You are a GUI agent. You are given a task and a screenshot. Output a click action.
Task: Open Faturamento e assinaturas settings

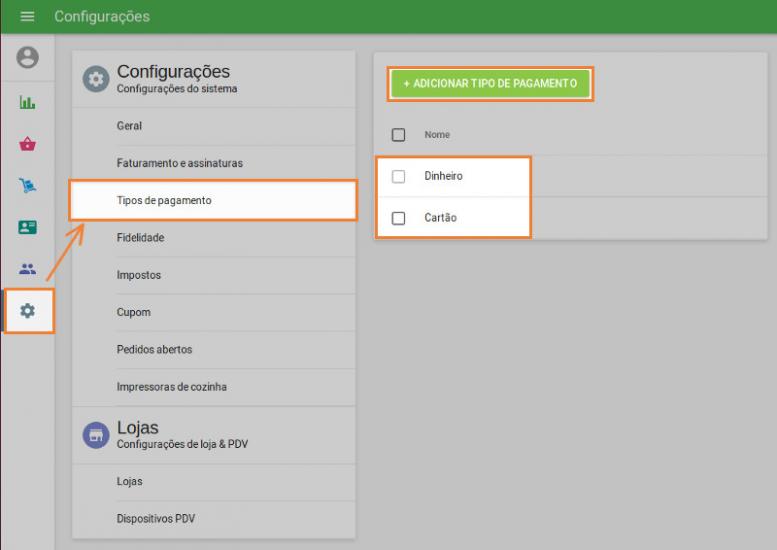pos(214,163)
